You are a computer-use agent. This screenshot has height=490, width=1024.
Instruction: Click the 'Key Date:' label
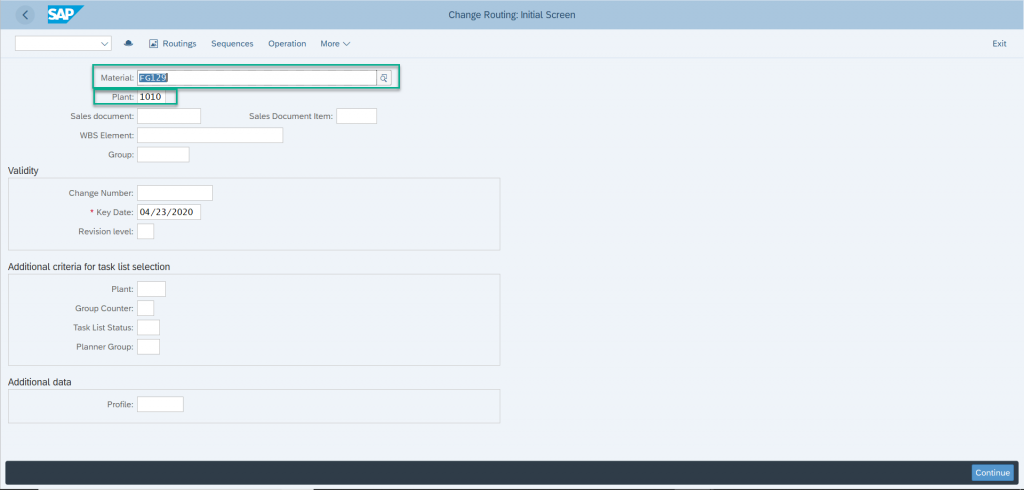pyautogui.click(x=114, y=212)
